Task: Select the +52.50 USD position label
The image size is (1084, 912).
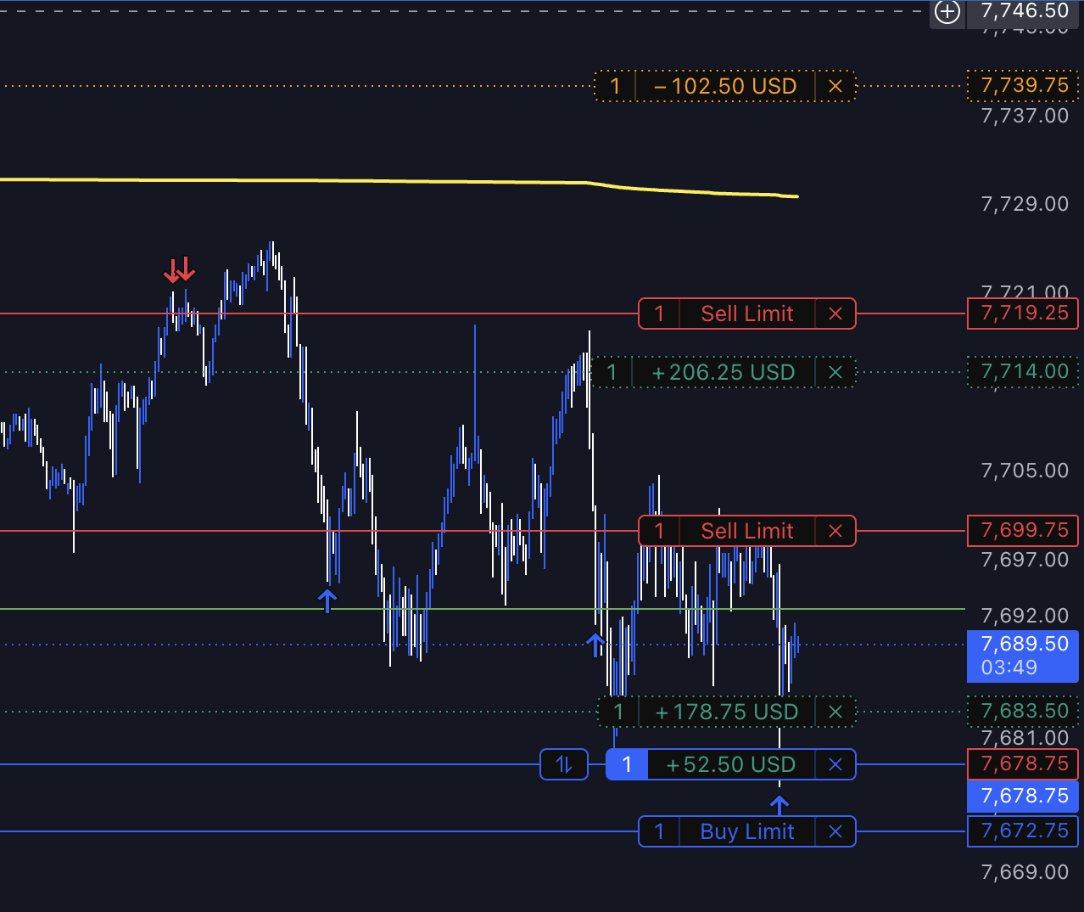Action: tap(731, 765)
